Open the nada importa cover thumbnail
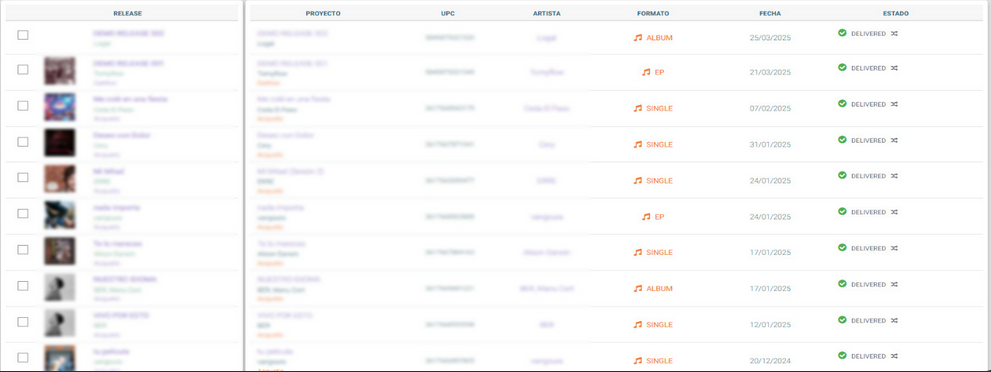 tap(60, 215)
